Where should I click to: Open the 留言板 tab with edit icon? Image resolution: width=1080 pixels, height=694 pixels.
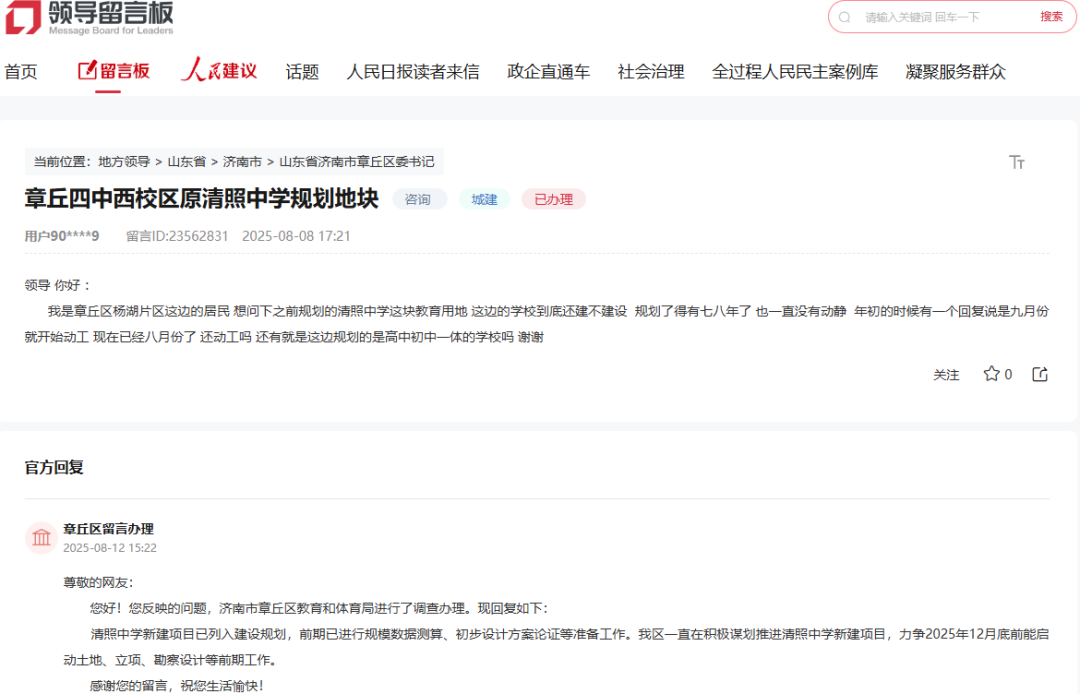[x=113, y=71]
